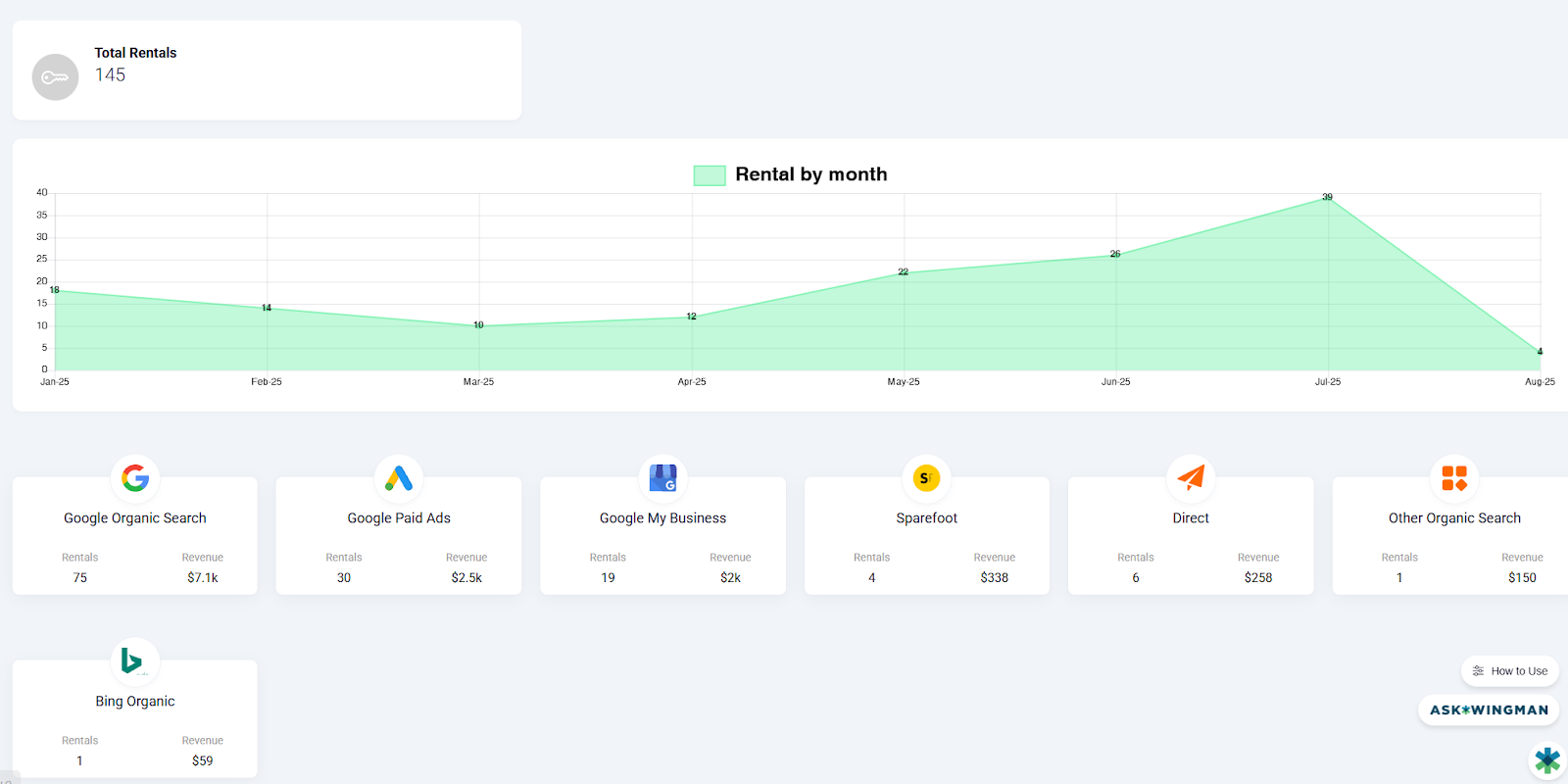The width and height of the screenshot is (1568, 784).
Task: Click the Other Organic Search card title
Action: coord(1454,518)
